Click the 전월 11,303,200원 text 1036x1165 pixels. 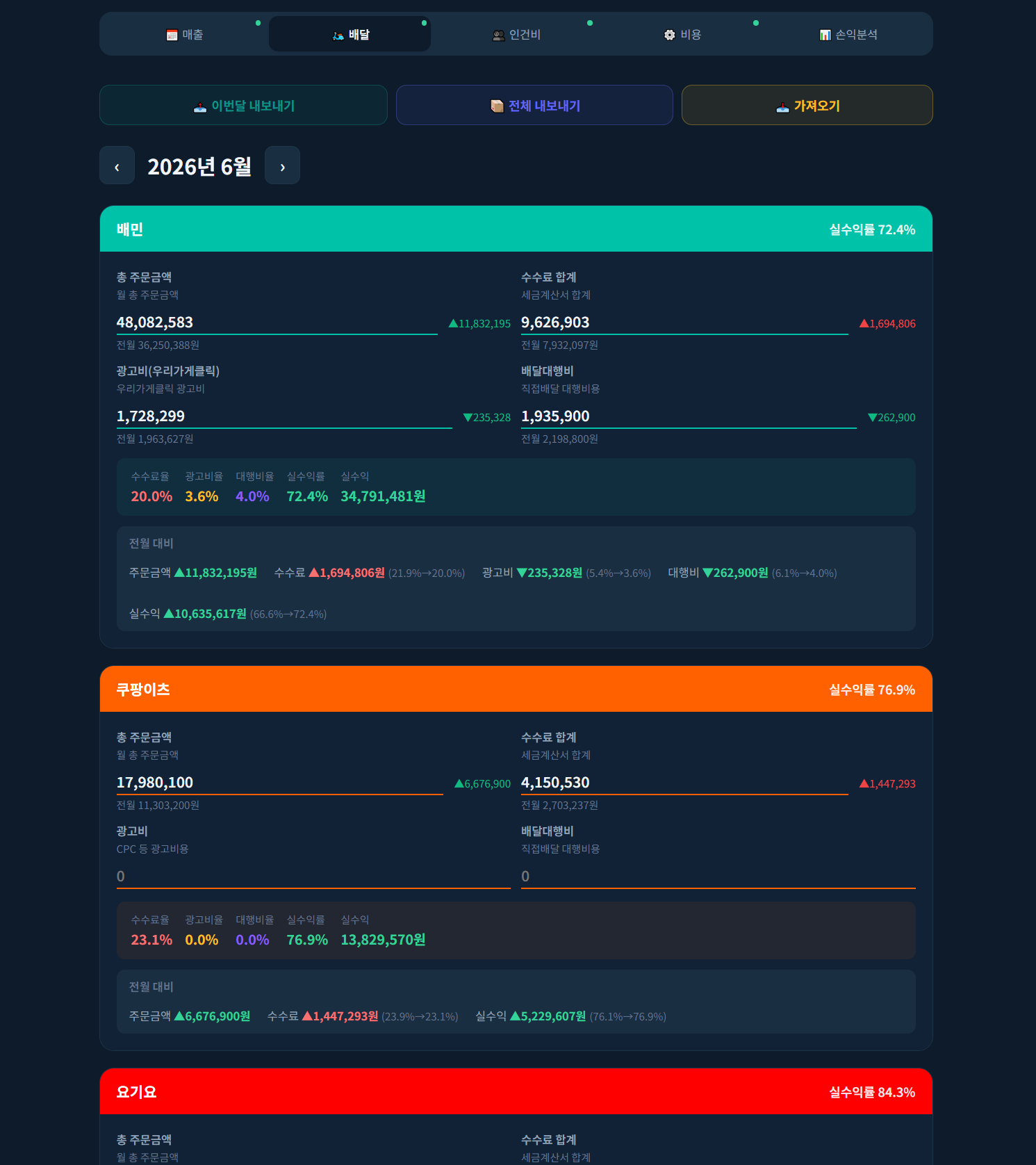point(158,805)
